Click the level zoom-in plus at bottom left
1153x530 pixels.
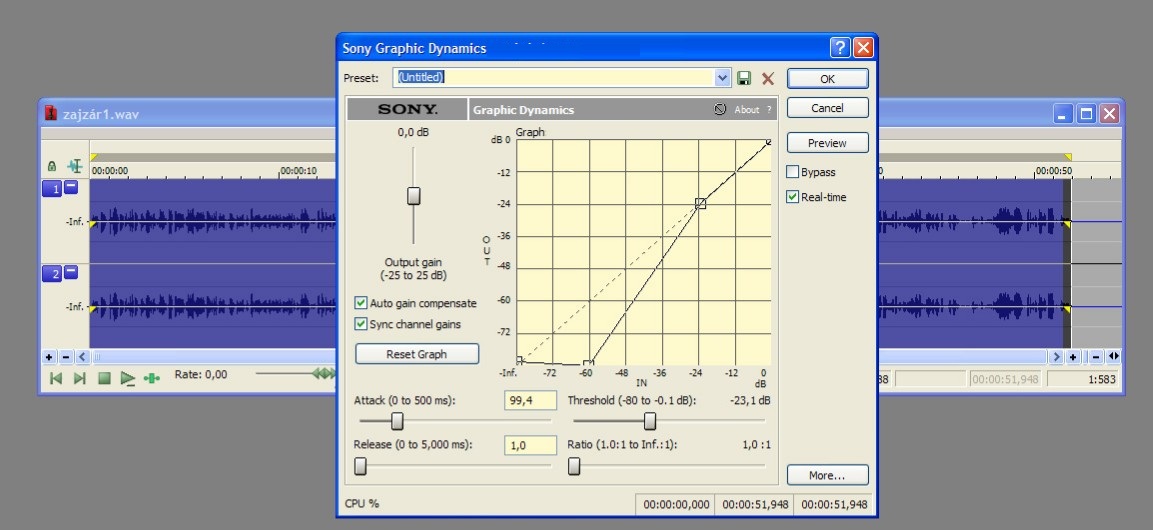pyautogui.click(x=49, y=357)
